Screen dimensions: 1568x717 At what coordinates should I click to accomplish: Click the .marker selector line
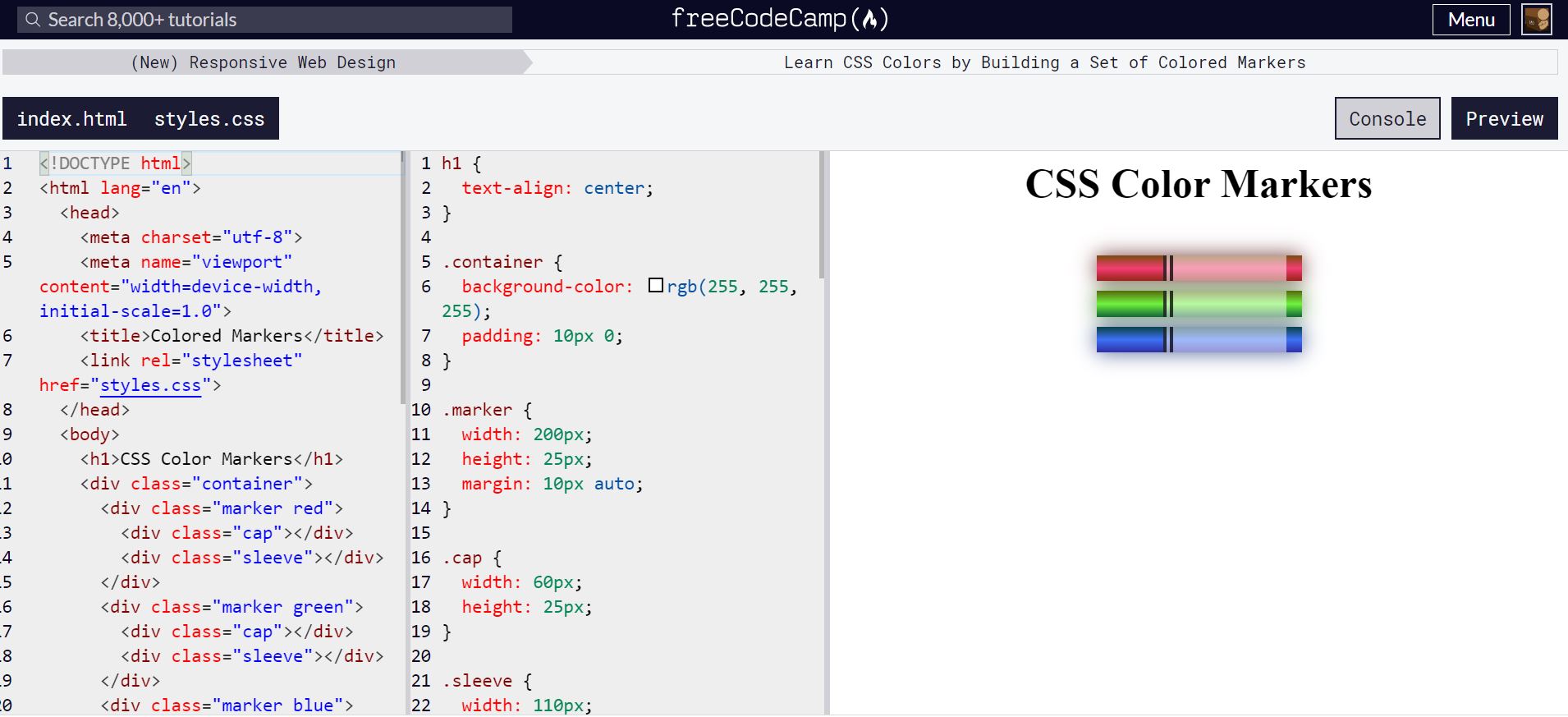(x=487, y=410)
